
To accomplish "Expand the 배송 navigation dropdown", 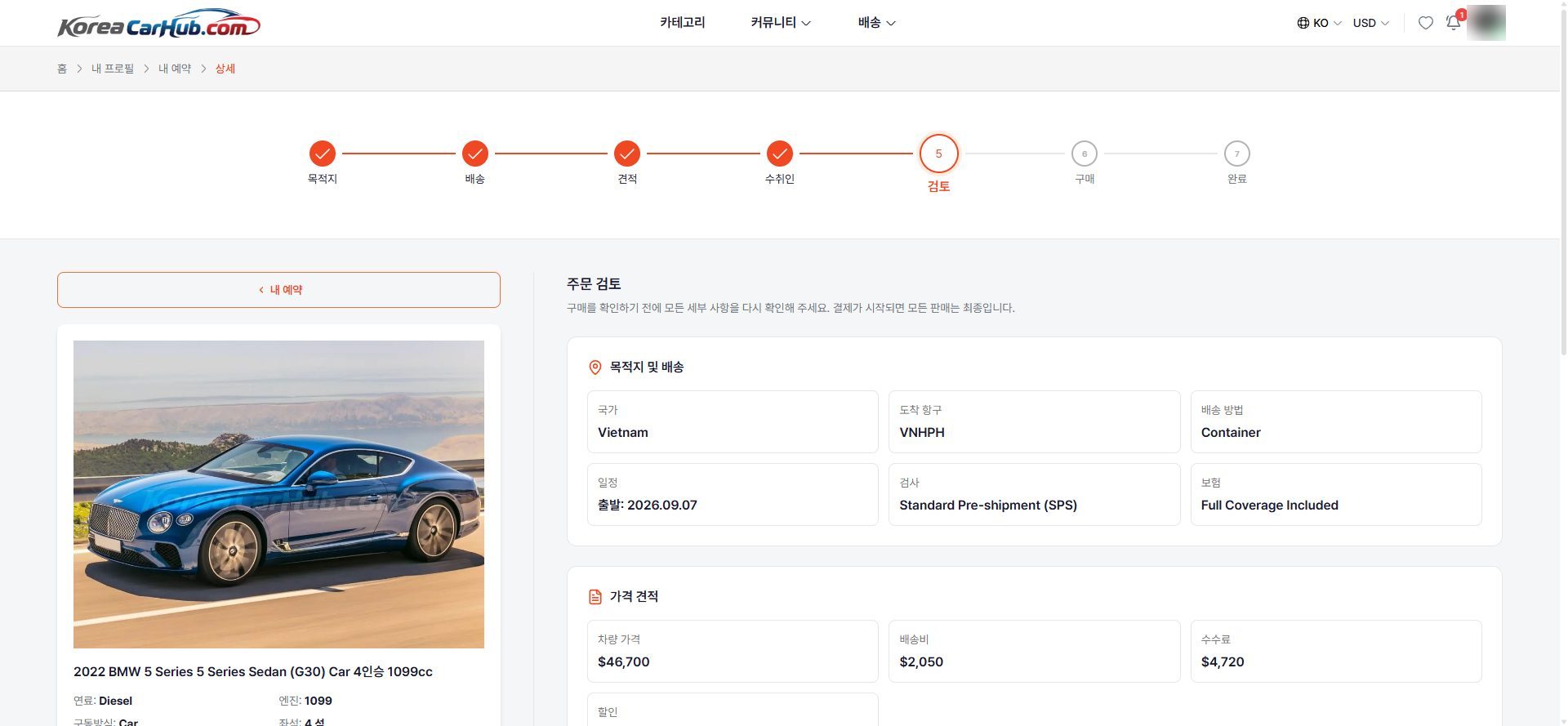I will point(877,23).
